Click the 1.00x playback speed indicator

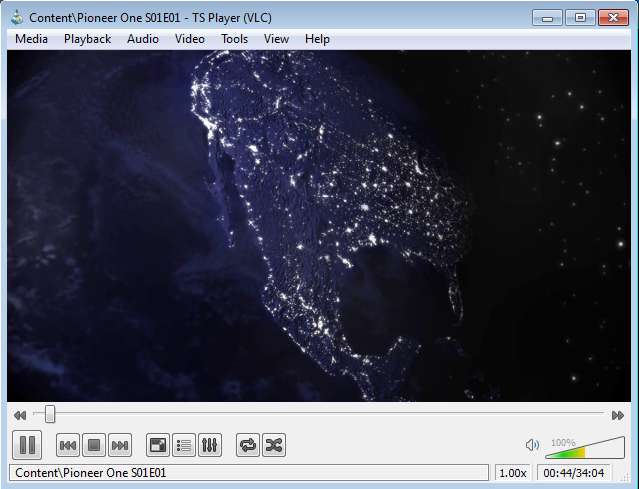pos(513,473)
